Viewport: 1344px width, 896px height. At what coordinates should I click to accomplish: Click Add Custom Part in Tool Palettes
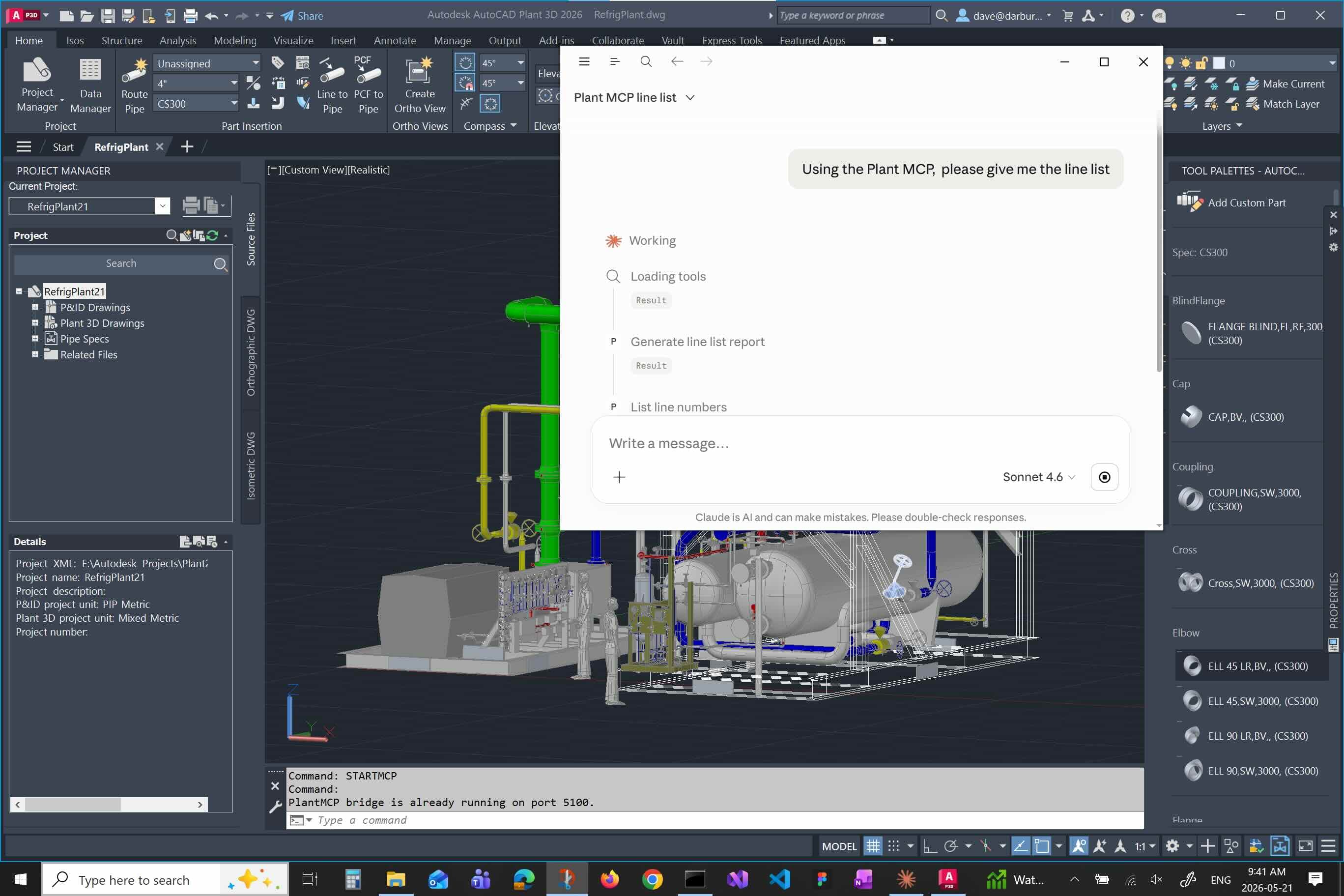click(x=1231, y=202)
